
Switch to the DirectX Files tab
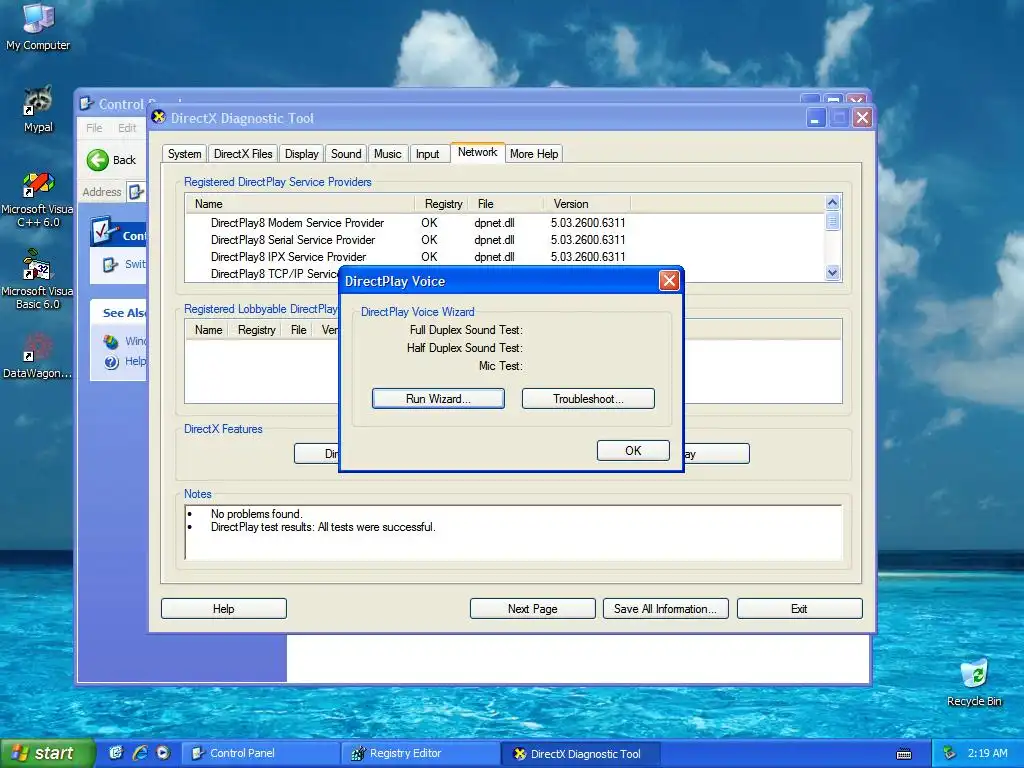243,154
